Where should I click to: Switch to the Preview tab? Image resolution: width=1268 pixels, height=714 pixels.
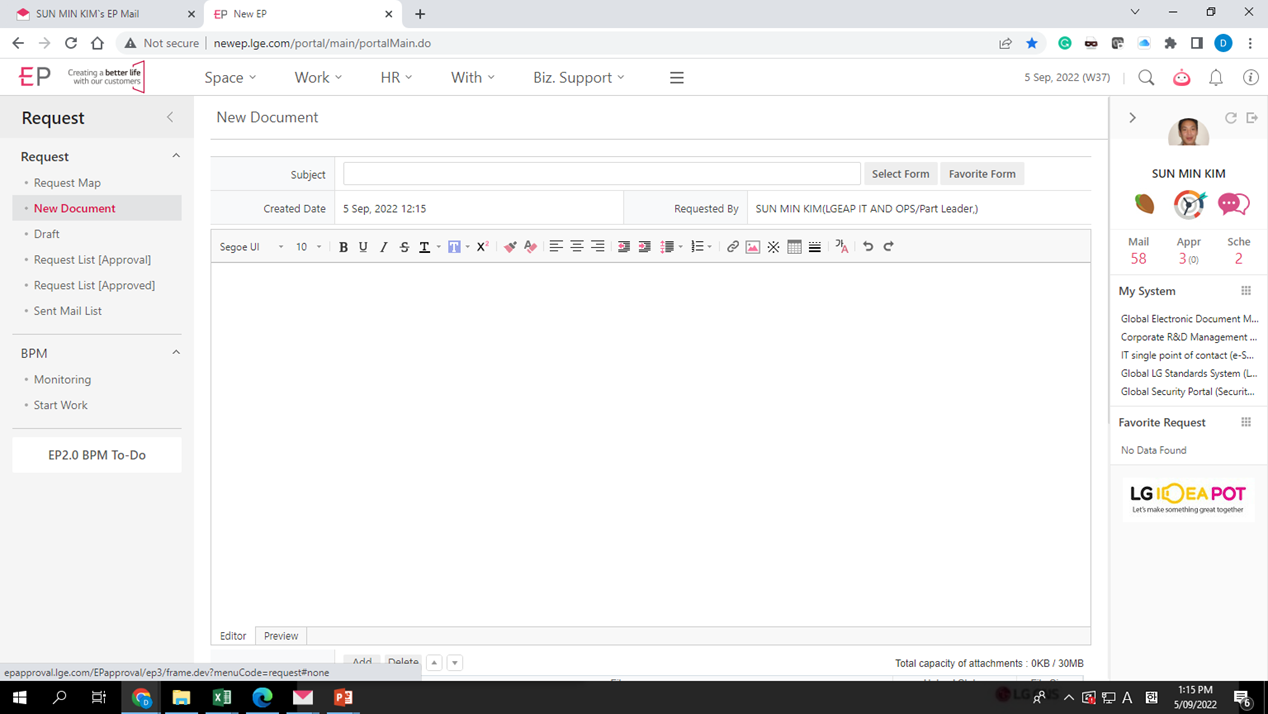click(x=281, y=636)
